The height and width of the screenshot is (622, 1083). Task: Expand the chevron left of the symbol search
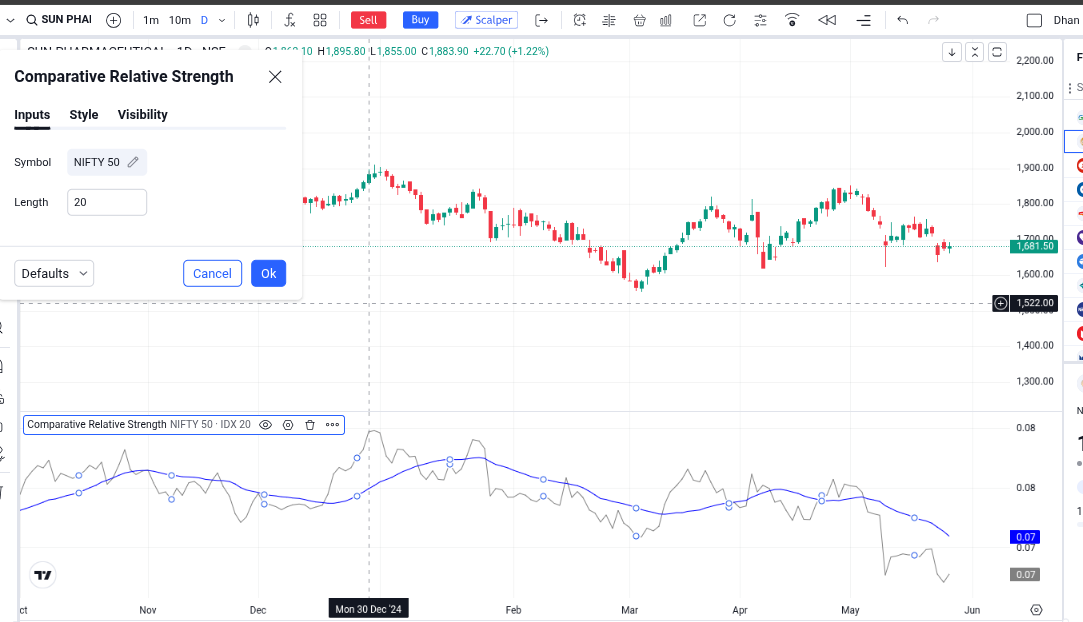(x=10, y=21)
